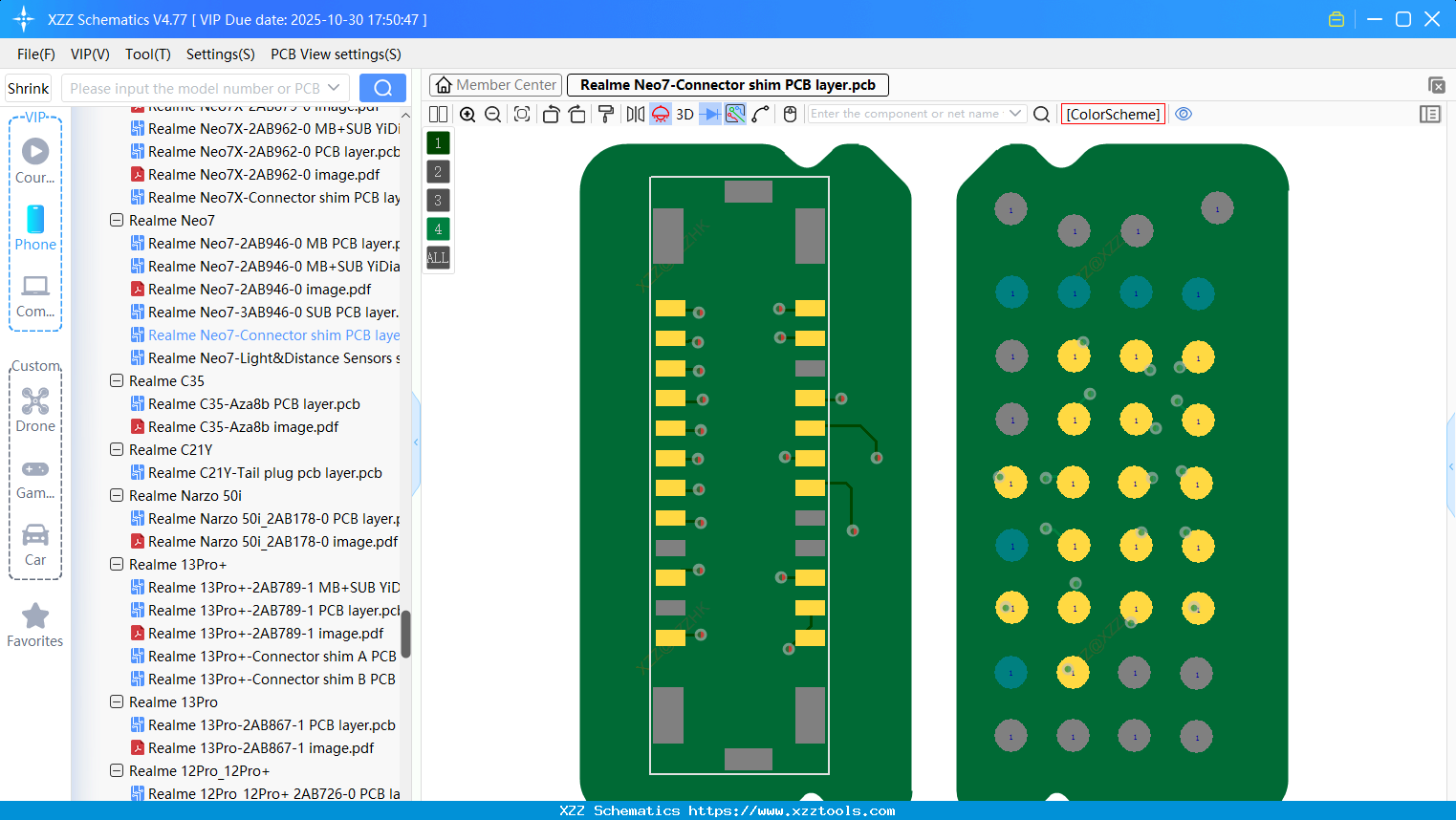
Task: Open the Tool(T) menu
Action: tap(148, 54)
